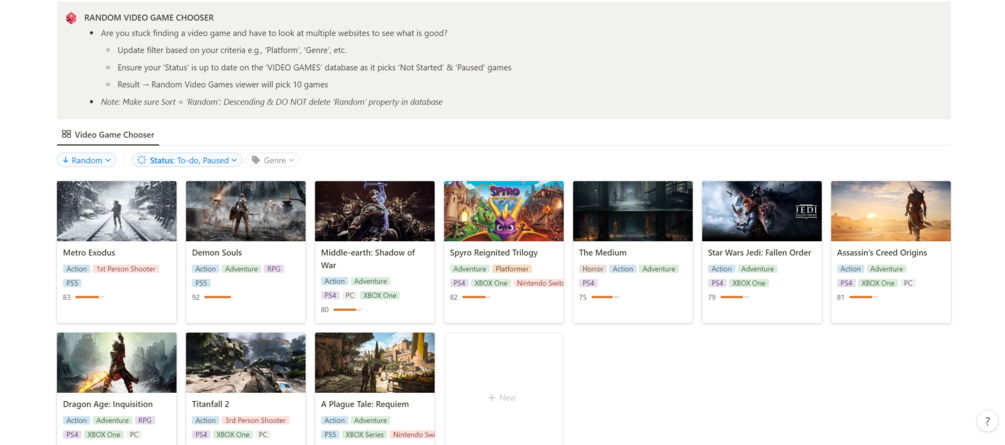
Task: Click Metro Exodus rating bar at 83
Action: [89, 298]
